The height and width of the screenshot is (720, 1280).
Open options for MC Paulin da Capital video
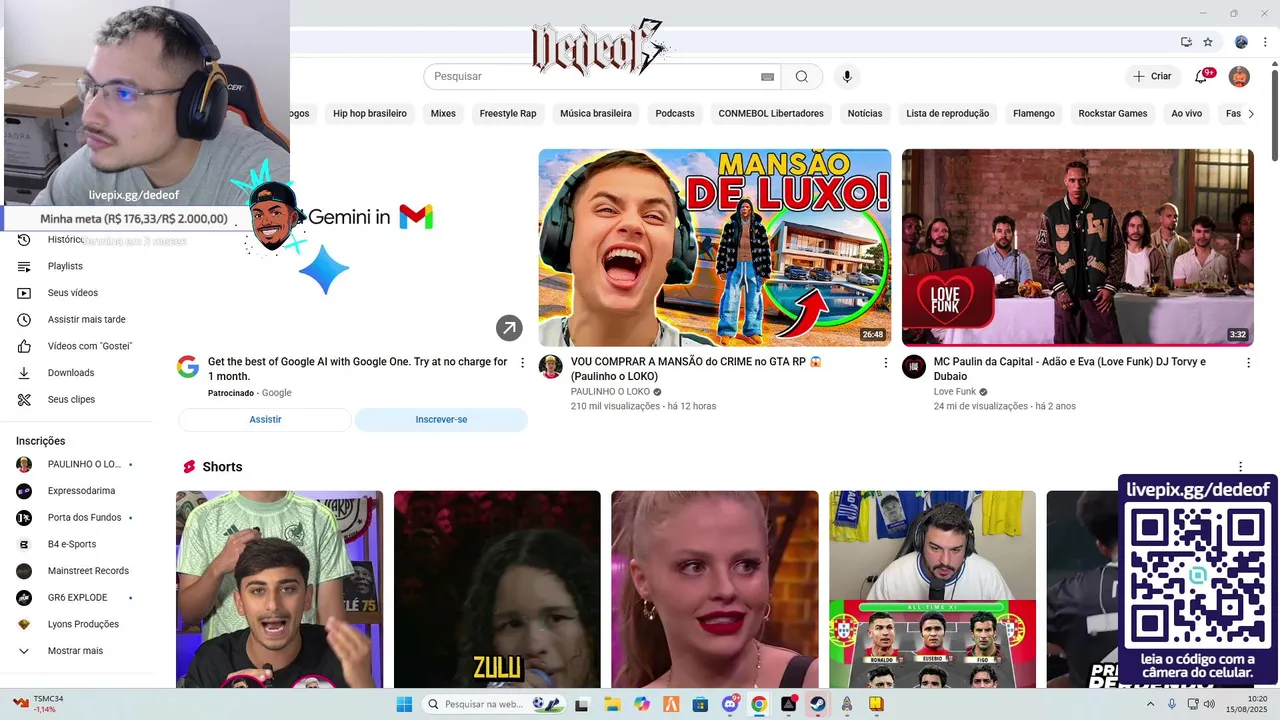pyautogui.click(x=1248, y=362)
